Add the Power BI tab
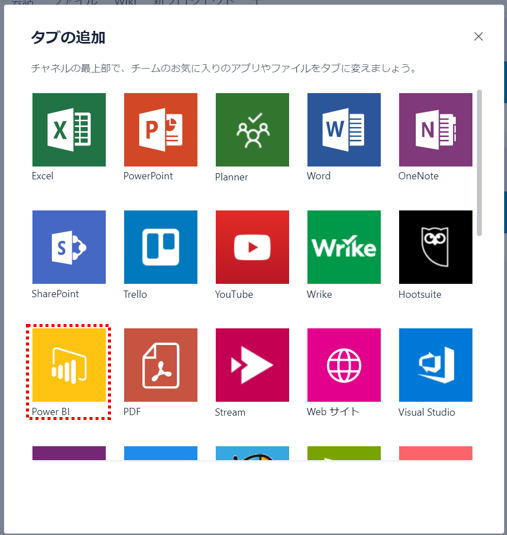The width and height of the screenshot is (507, 535). click(69, 365)
